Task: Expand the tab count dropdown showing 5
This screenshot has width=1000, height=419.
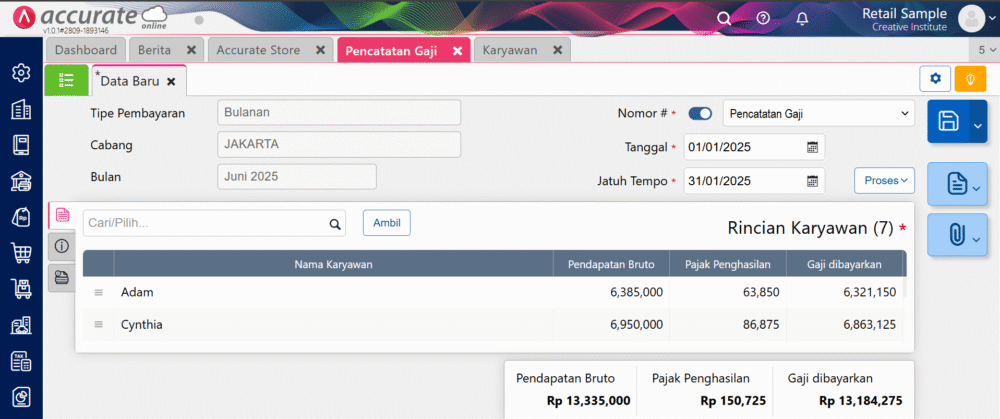Action: pos(985,50)
